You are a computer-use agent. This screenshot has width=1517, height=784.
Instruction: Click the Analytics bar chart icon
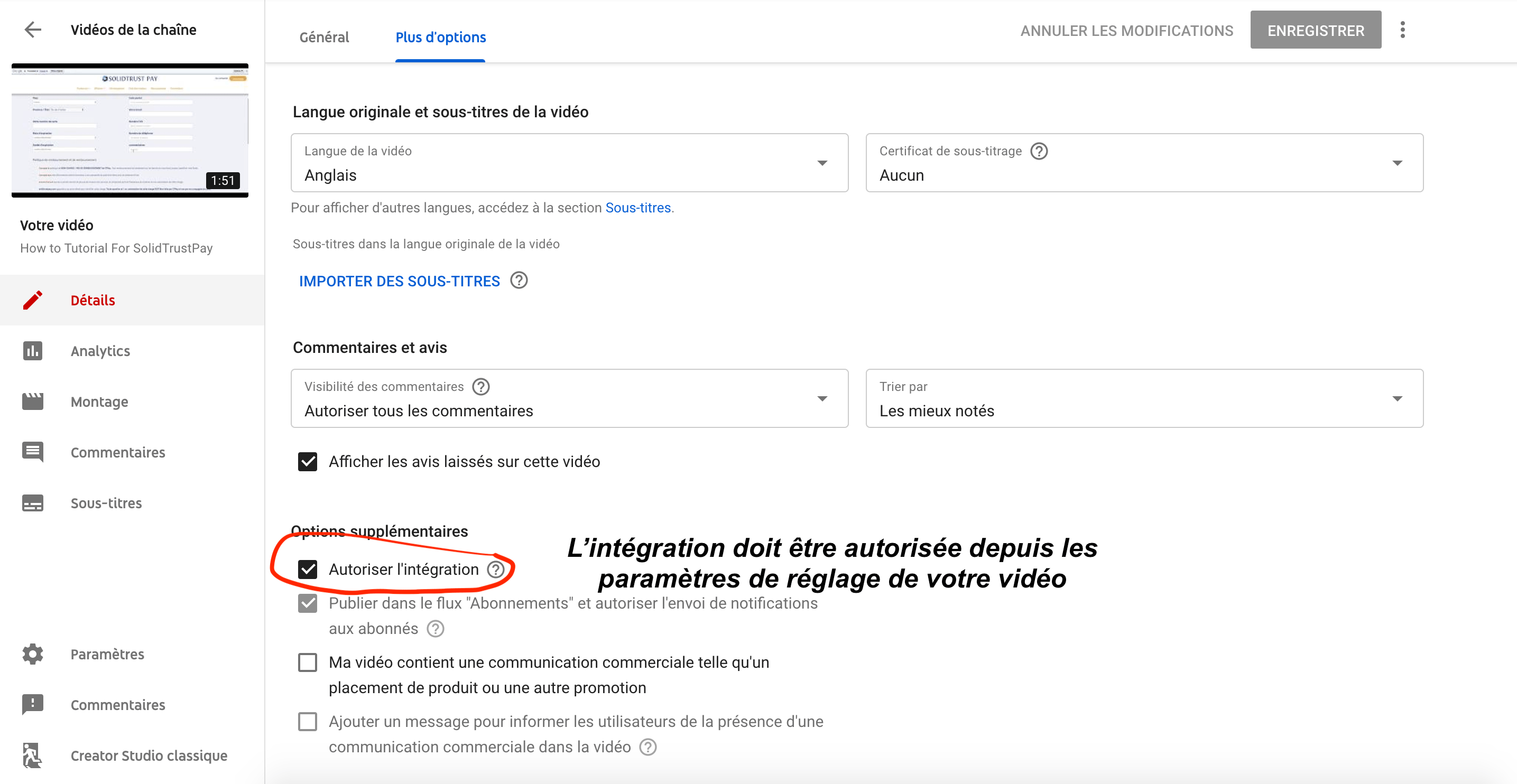(x=32, y=351)
